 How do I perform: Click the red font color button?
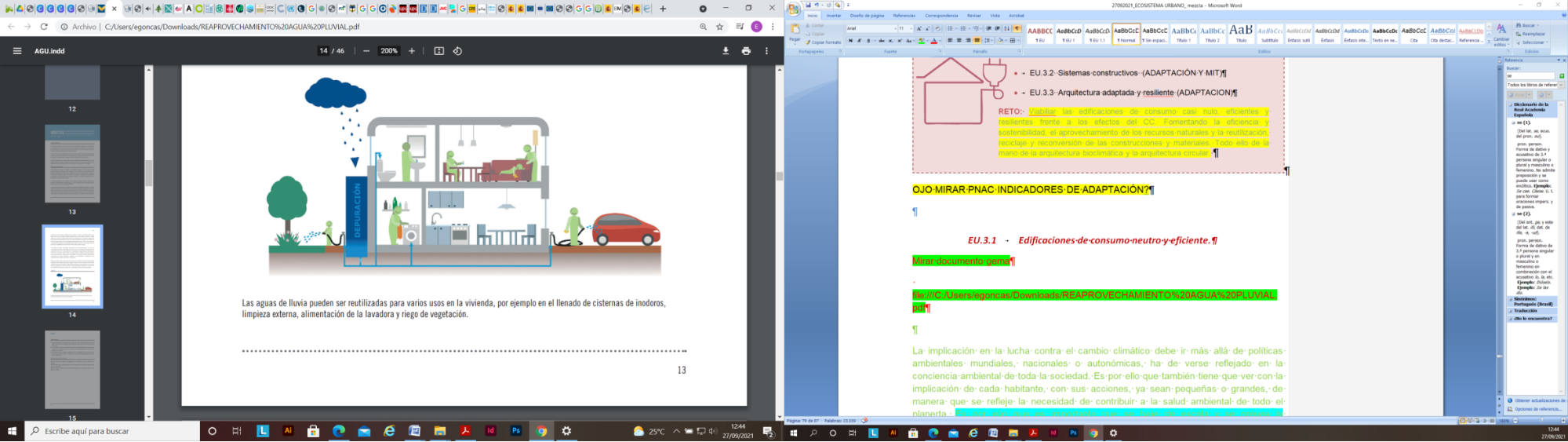pos(933,41)
